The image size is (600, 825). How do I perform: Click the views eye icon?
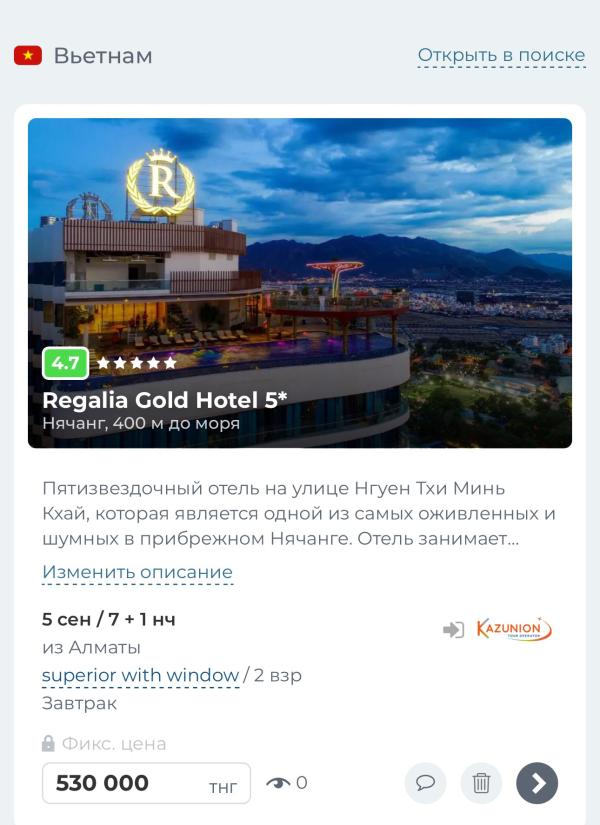278,783
